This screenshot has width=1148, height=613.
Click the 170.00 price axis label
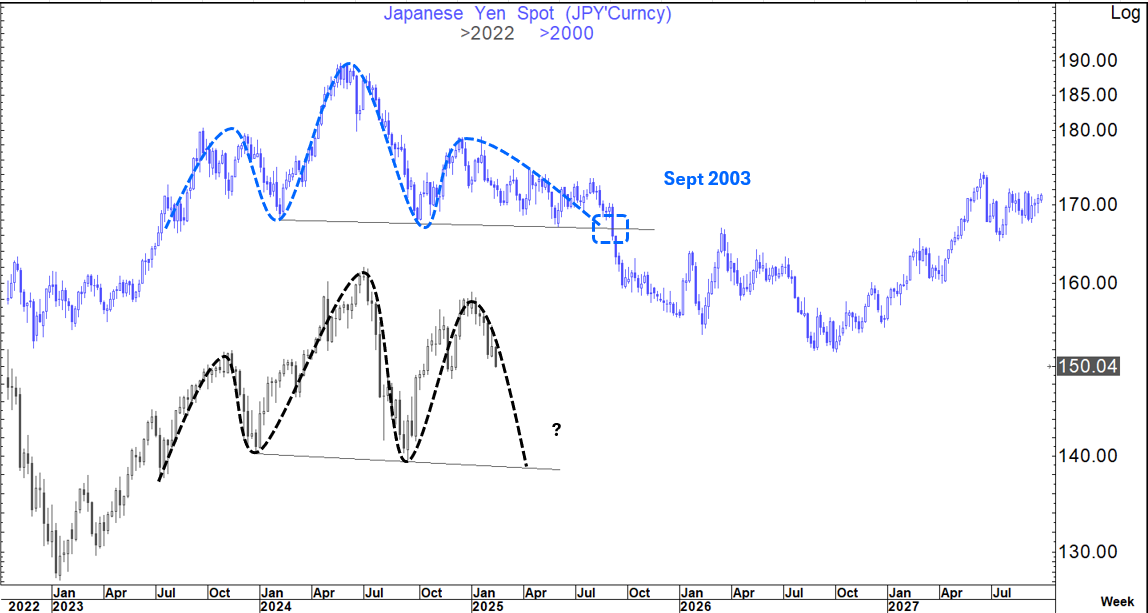(x=1089, y=204)
